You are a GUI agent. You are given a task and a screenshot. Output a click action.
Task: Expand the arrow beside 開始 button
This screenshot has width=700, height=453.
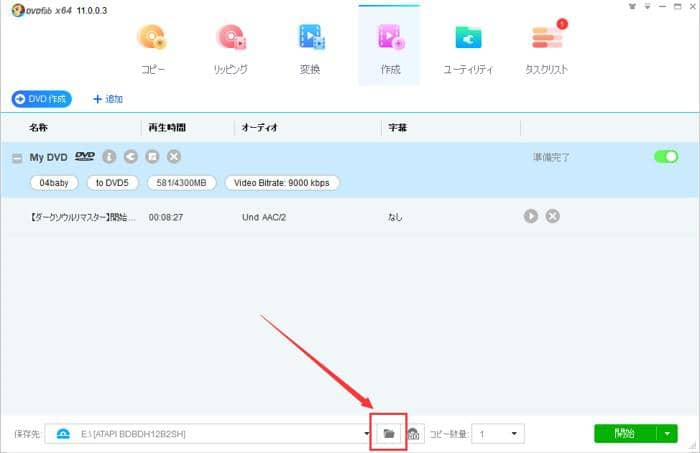(668, 434)
